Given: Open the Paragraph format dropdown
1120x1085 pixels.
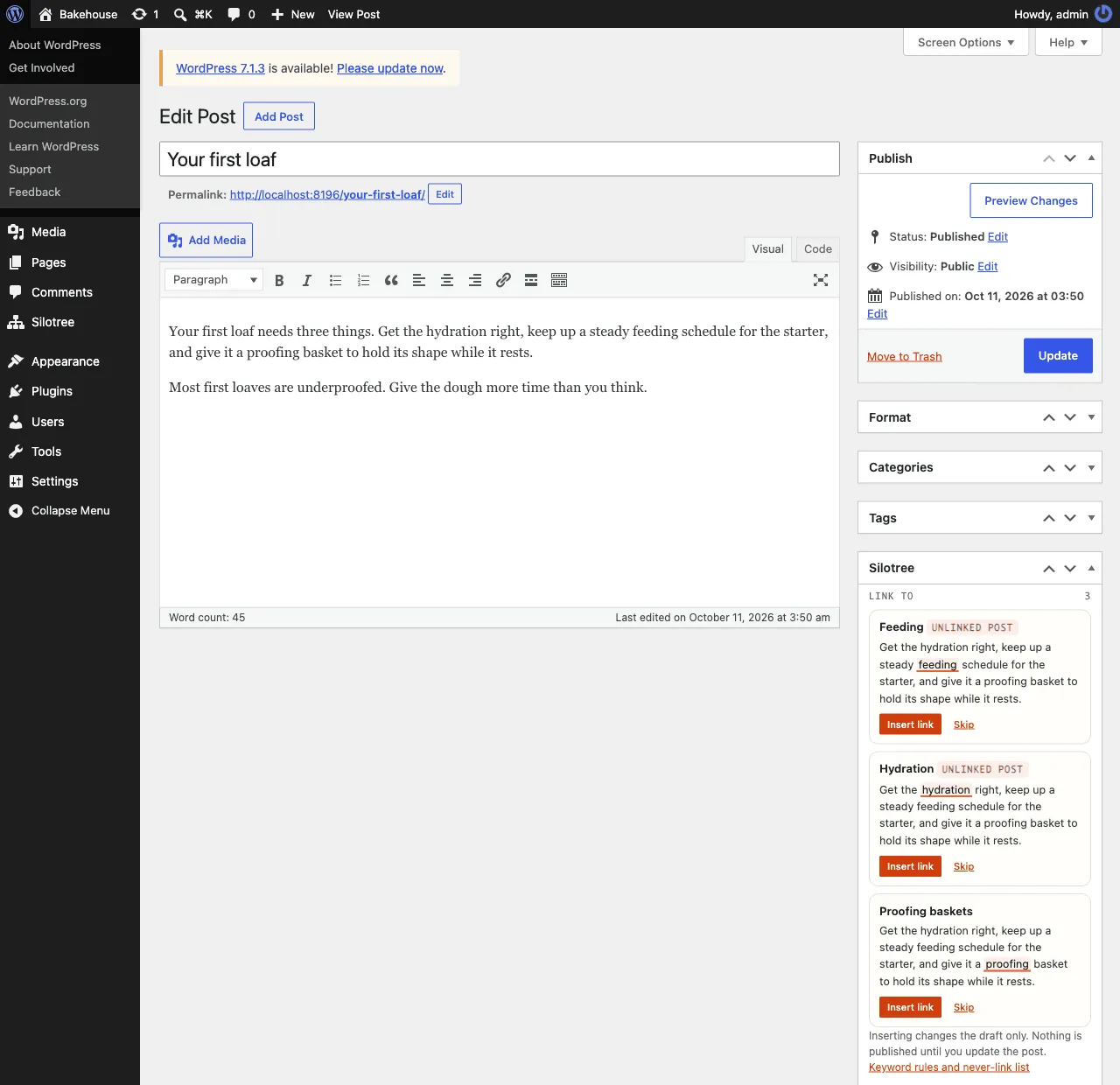Looking at the screenshot, I should 213,280.
